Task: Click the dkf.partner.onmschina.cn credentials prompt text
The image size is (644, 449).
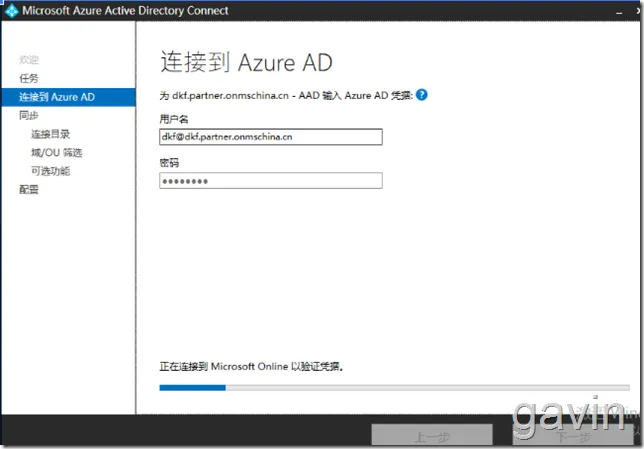Action: click(286, 95)
